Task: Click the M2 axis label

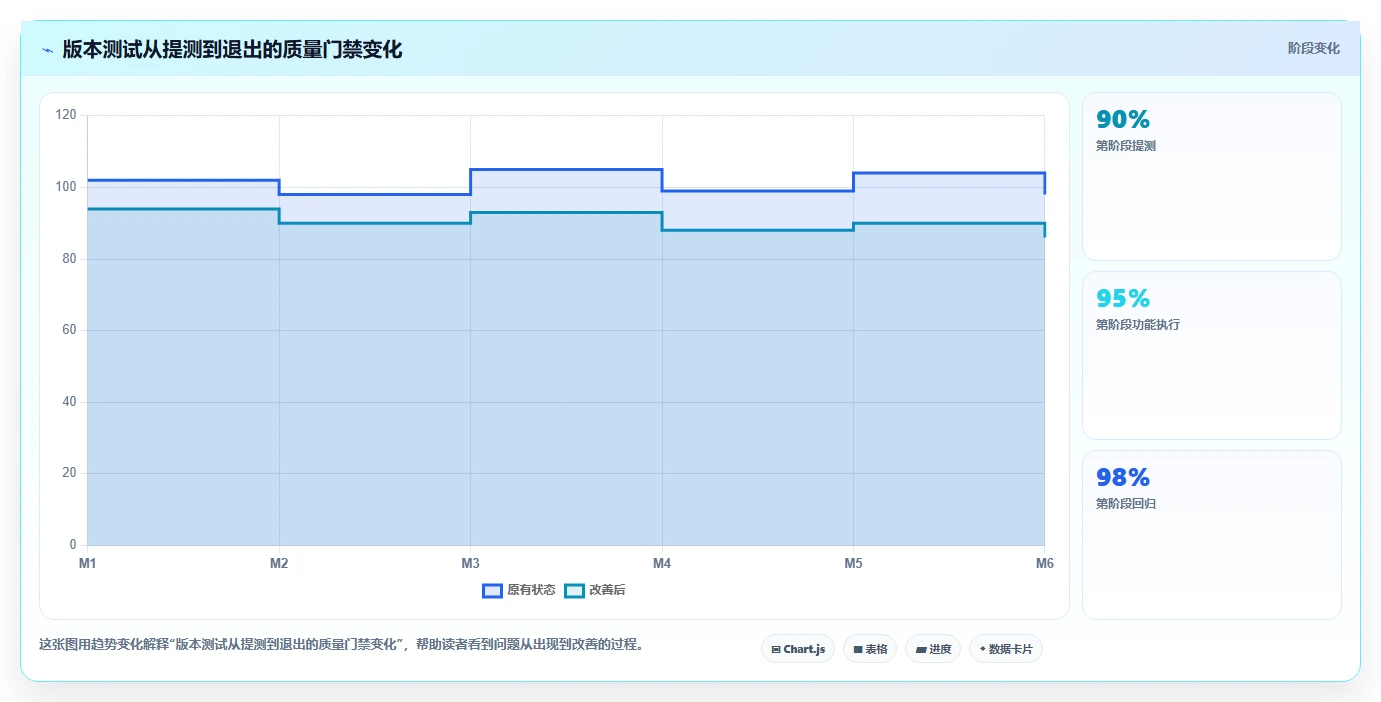Action: [279, 564]
